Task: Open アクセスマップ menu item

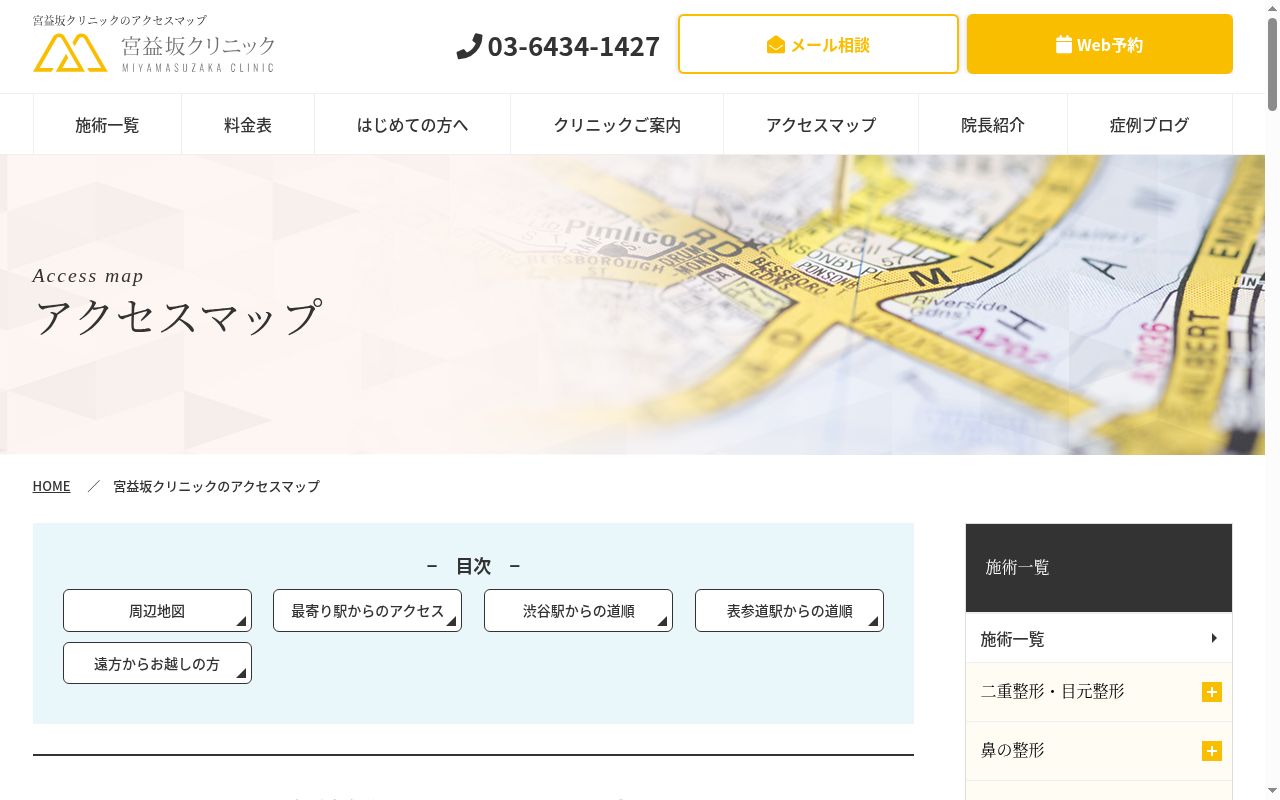Action: pyautogui.click(x=821, y=125)
